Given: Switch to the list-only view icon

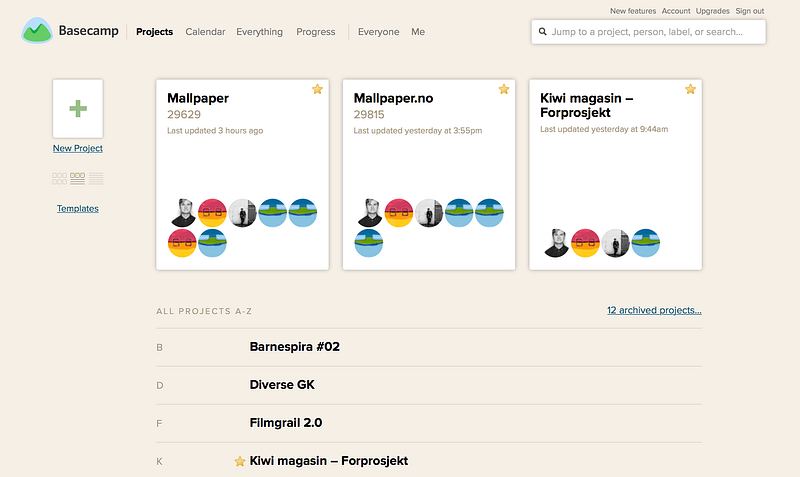Looking at the screenshot, I should (96, 179).
